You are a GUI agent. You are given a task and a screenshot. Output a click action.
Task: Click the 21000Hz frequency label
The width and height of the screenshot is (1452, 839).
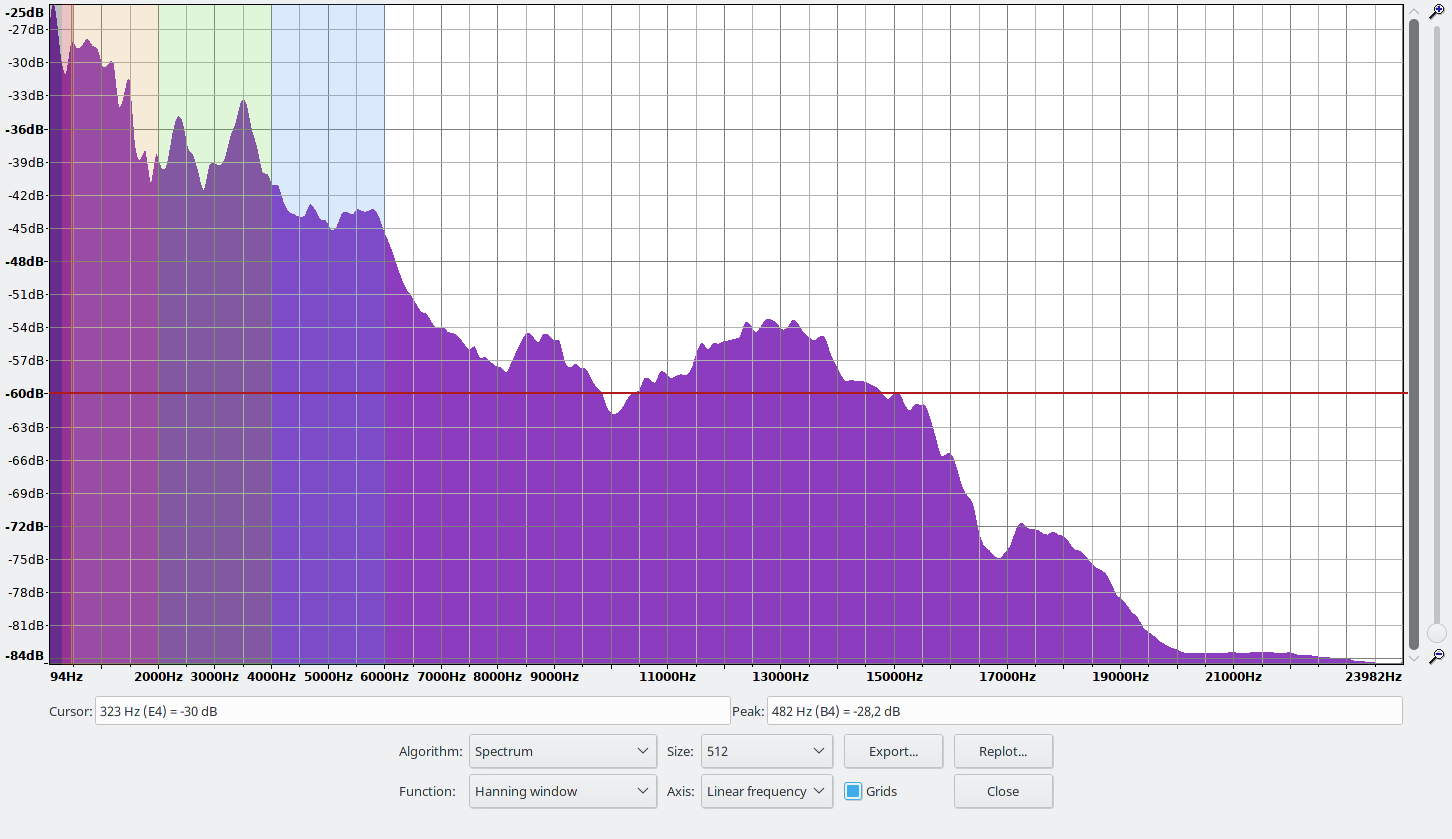click(1232, 677)
